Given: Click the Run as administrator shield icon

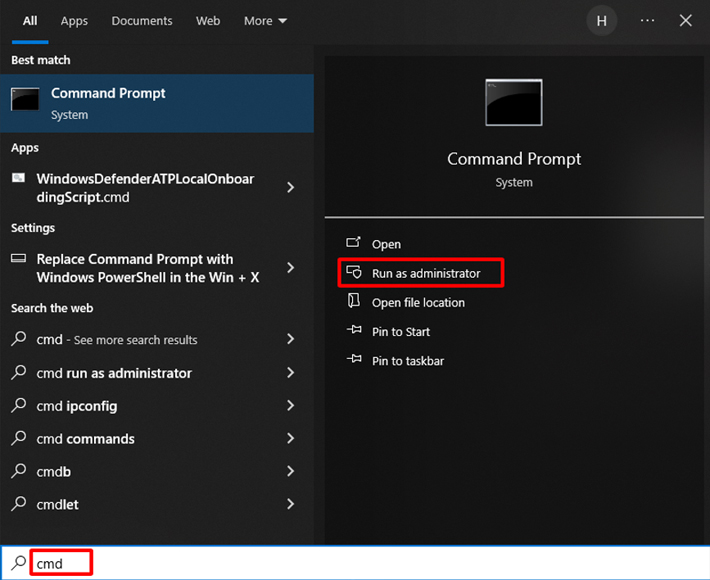Looking at the screenshot, I should [x=353, y=273].
